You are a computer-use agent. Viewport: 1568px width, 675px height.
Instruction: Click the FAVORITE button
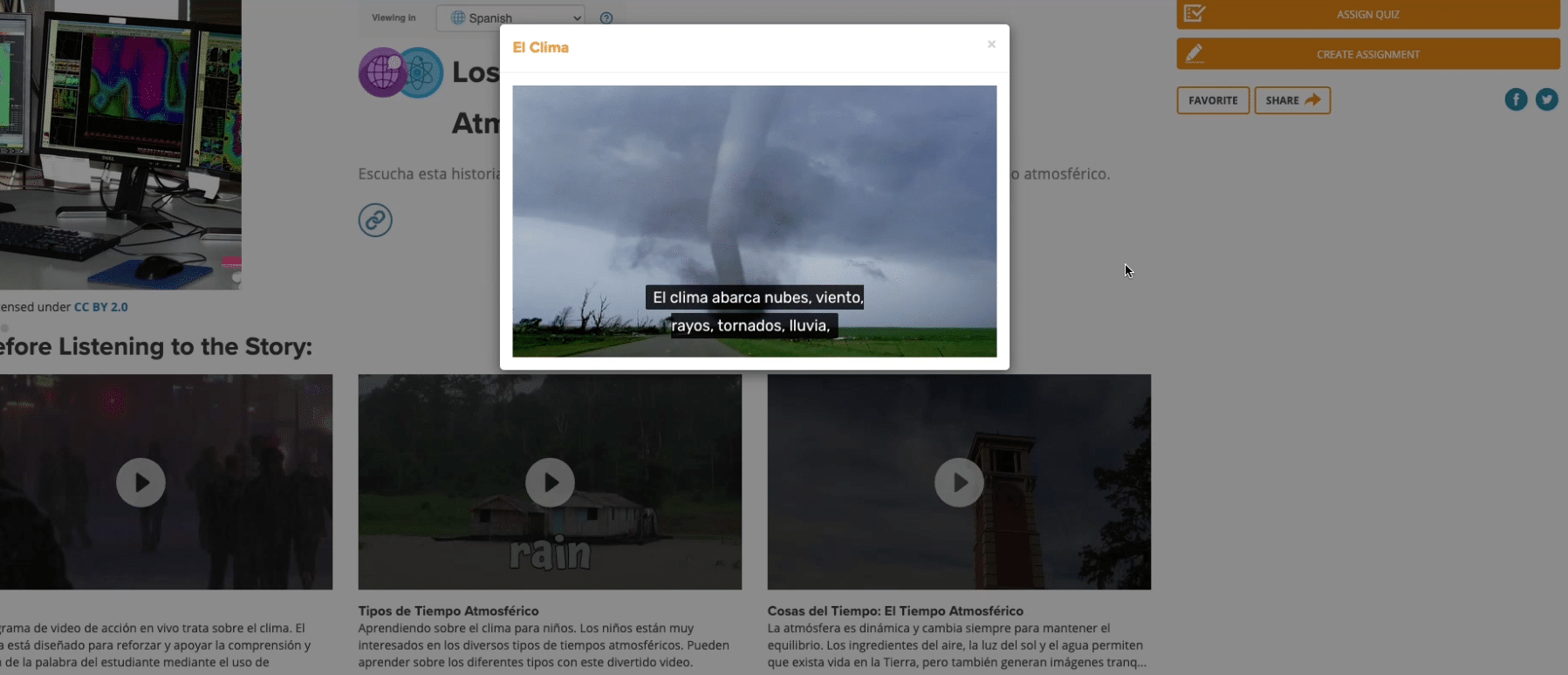(x=1213, y=100)
